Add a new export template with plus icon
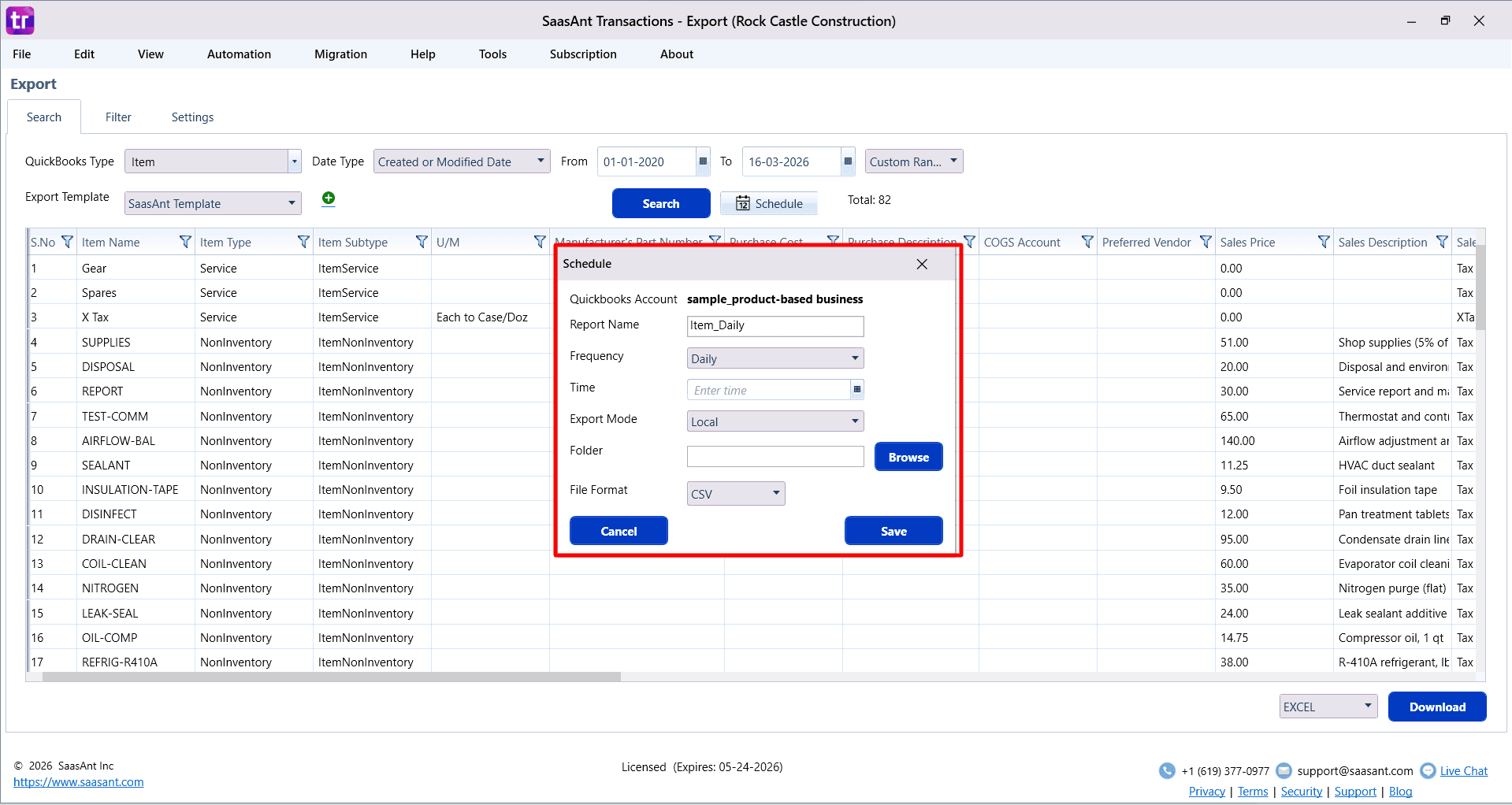 click(329, 198)
